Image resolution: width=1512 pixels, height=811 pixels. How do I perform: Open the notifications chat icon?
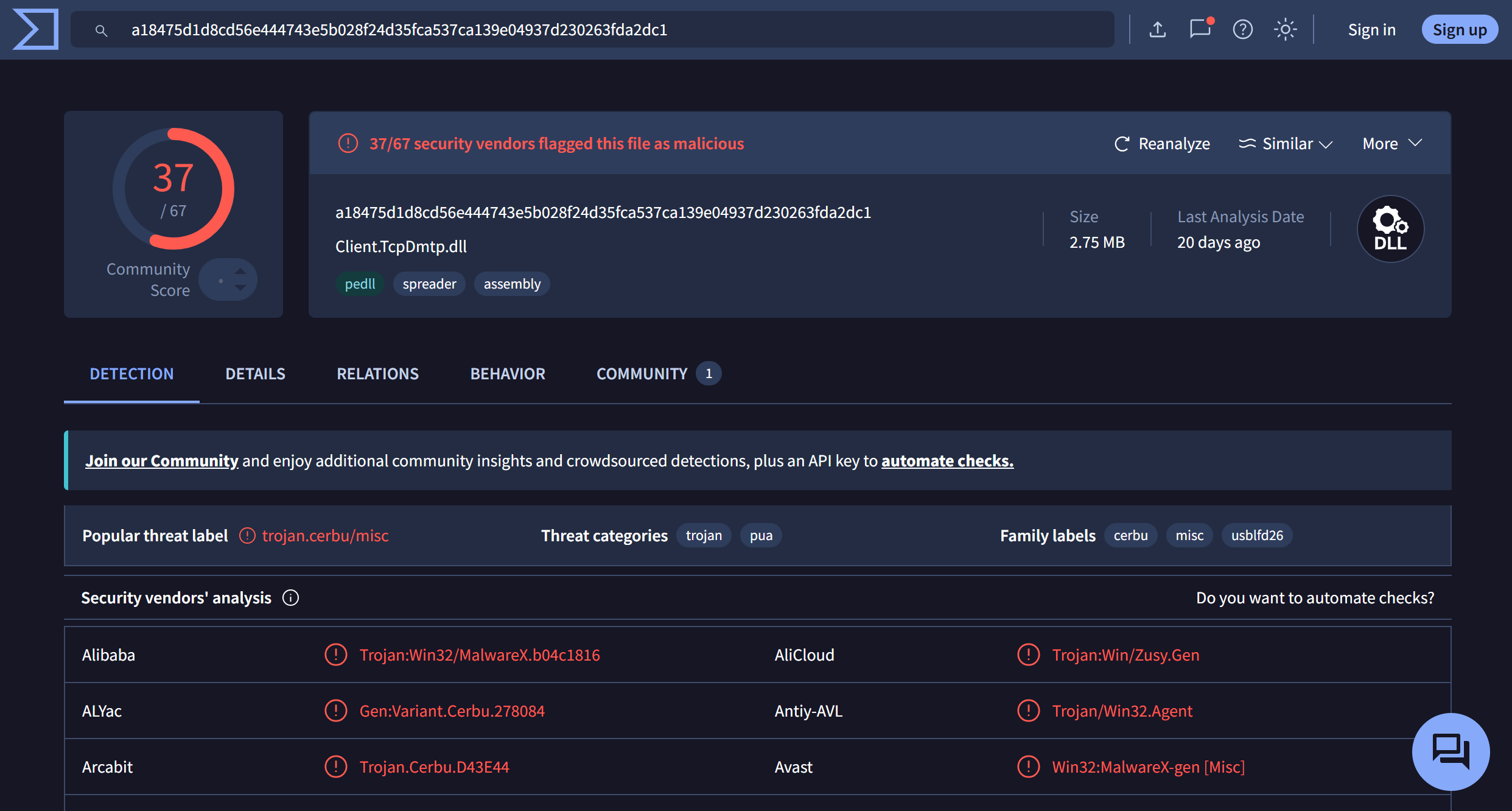[x=1200, y=29]
